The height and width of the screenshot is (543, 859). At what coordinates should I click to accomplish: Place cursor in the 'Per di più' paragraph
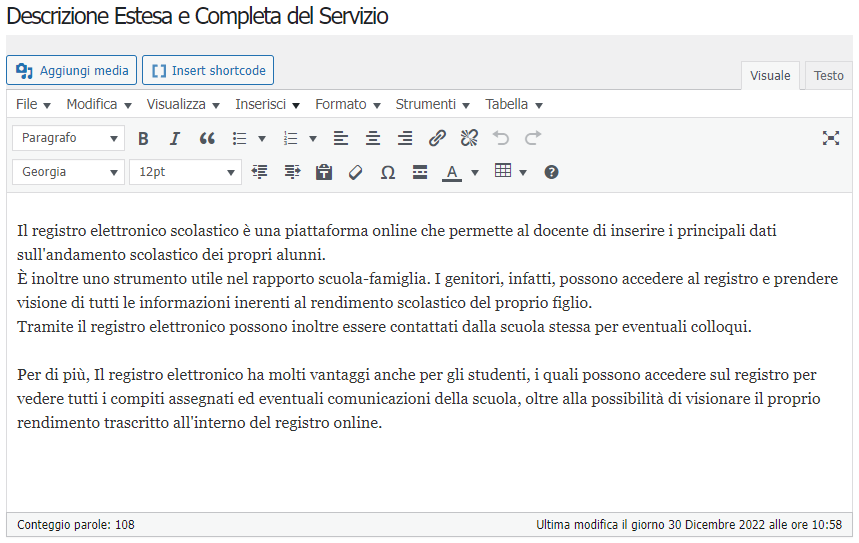[419, 398]
